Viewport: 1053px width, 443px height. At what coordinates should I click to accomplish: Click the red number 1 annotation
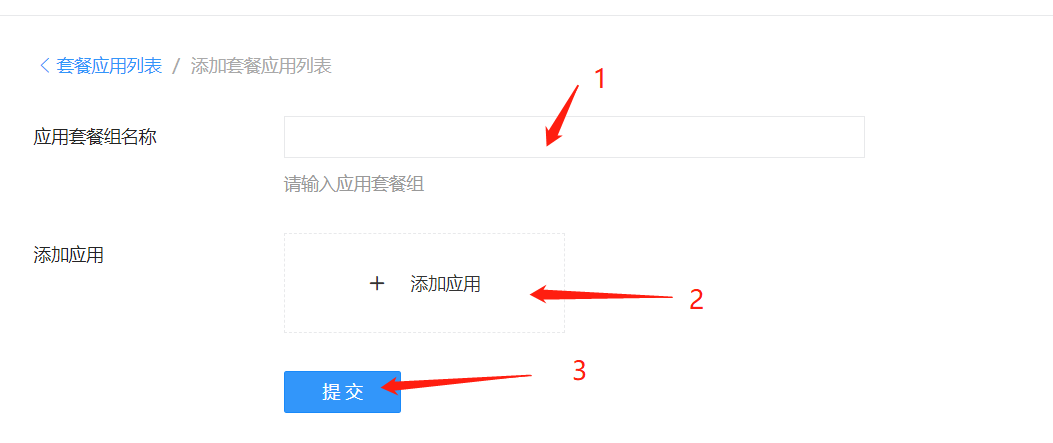pyautogui.click(x=600, y=79)
